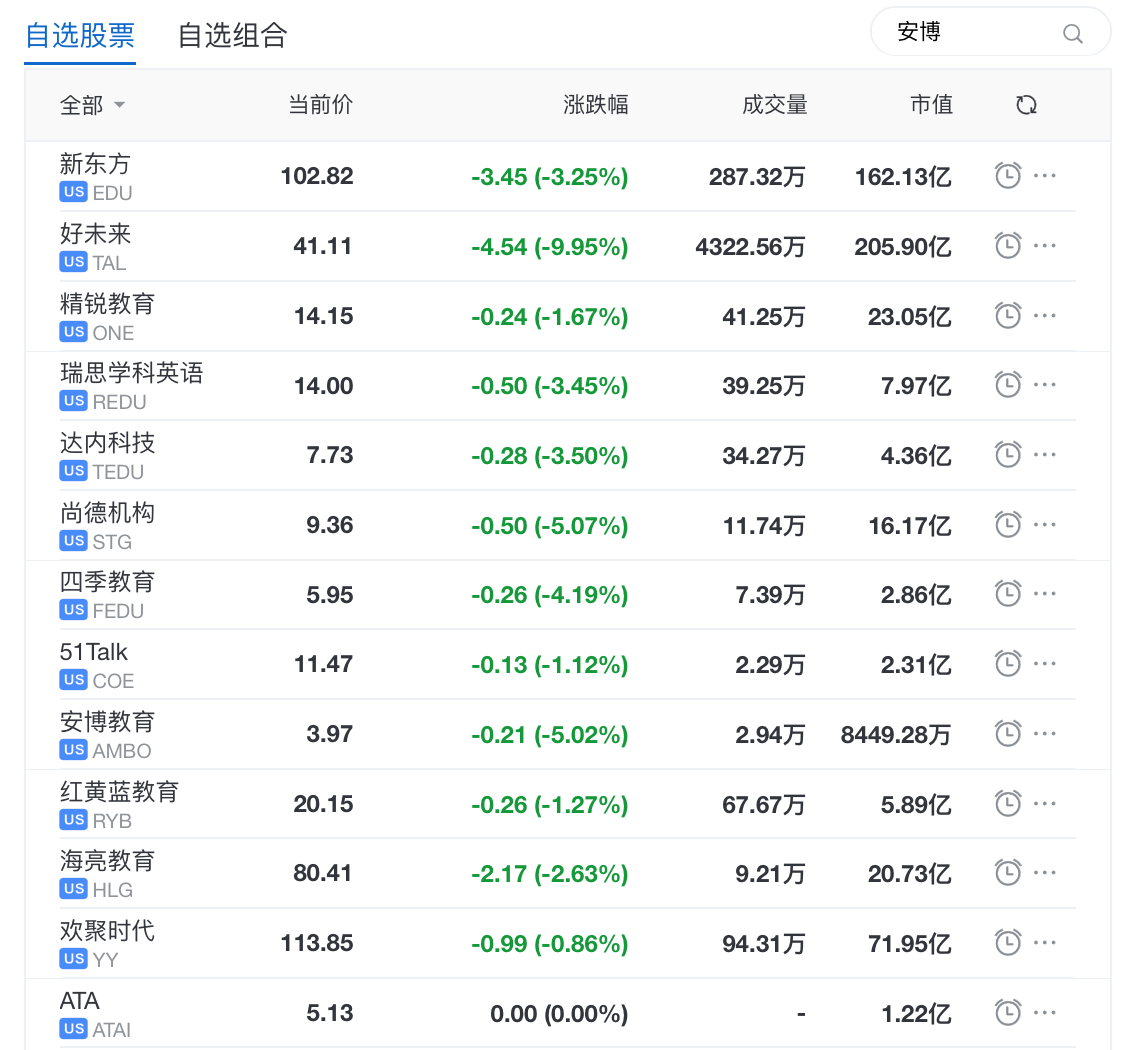Sort by the 成交量 column header
The width and height of the screenshot is (1126, 1050).
[775, 105]
